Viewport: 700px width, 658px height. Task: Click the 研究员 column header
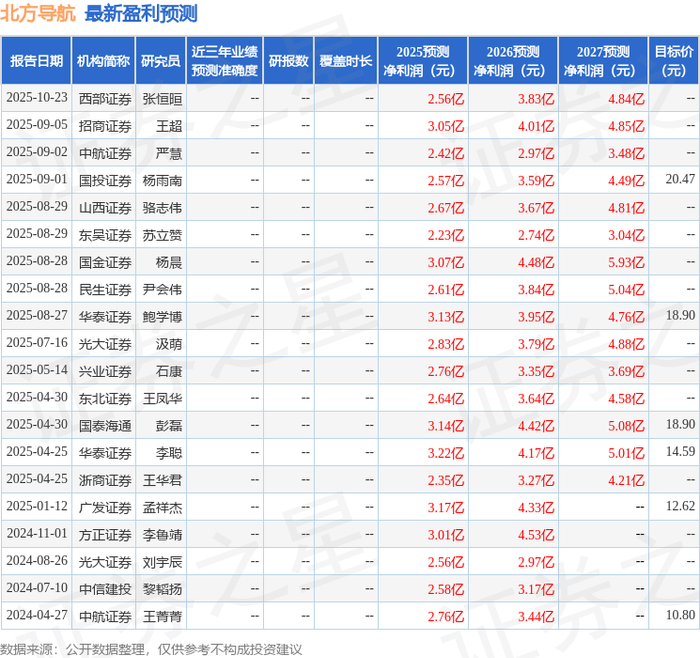click(161, 61)
